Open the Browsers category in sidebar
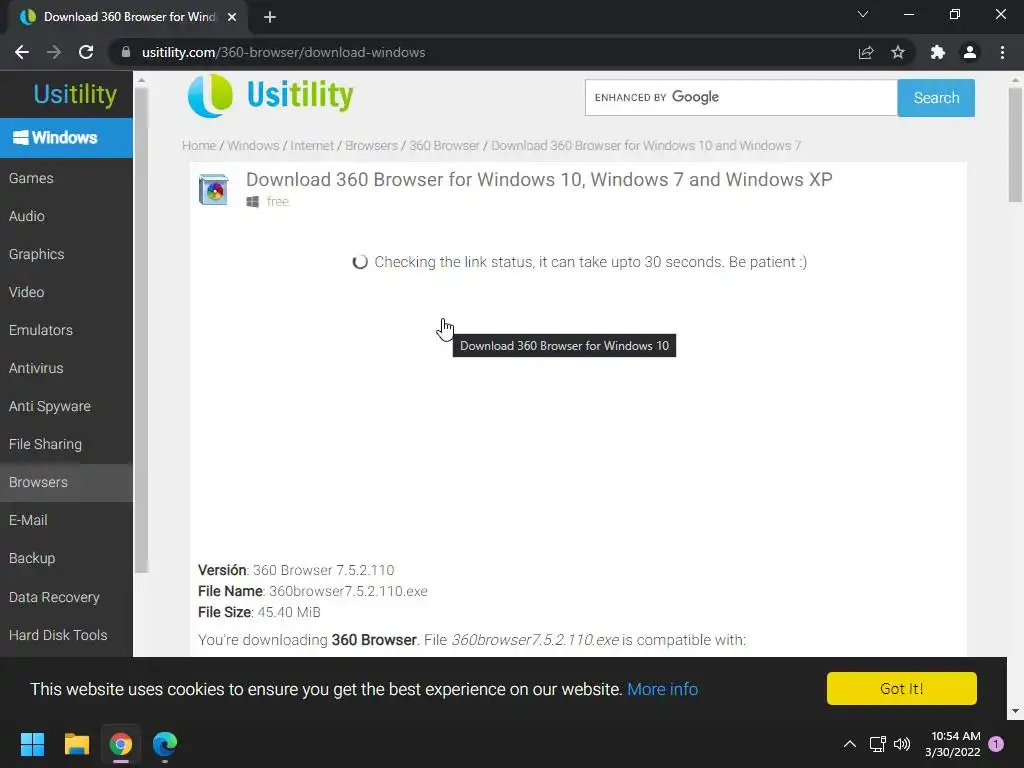The height and width of the screenshot is (768, 1024). coord(66,483)
